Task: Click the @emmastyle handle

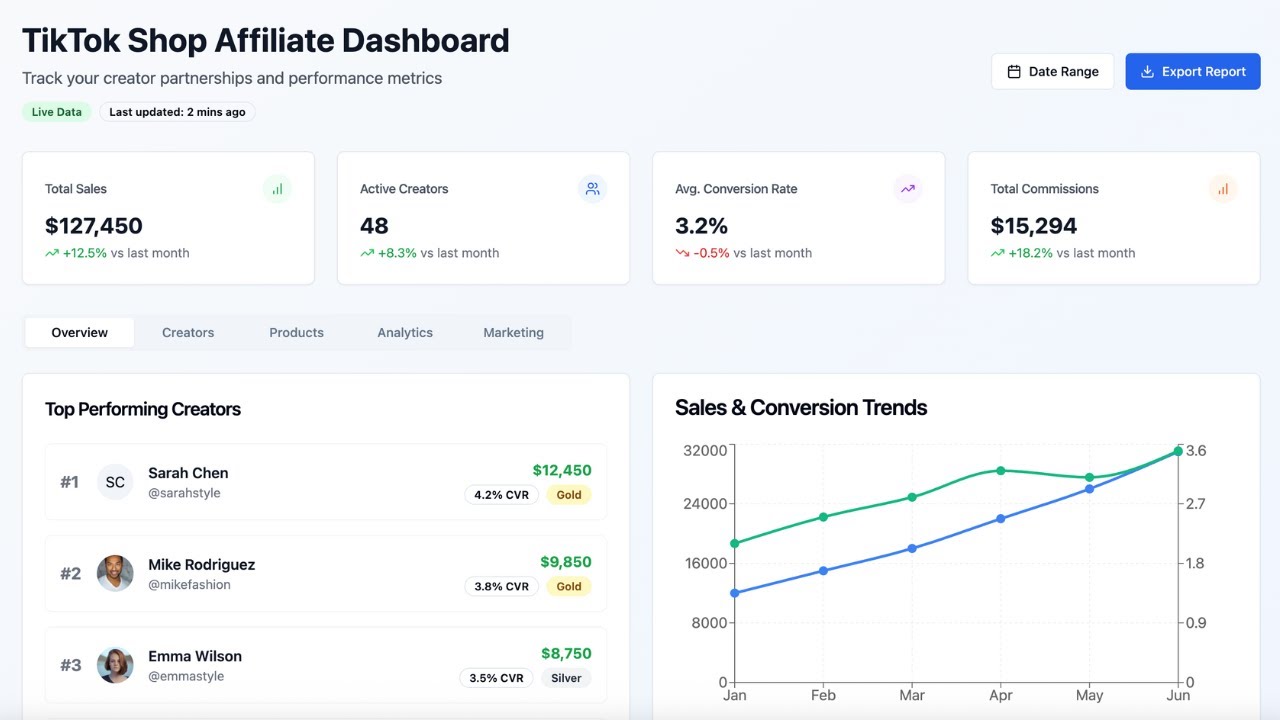Action: (x=186, y=676)
